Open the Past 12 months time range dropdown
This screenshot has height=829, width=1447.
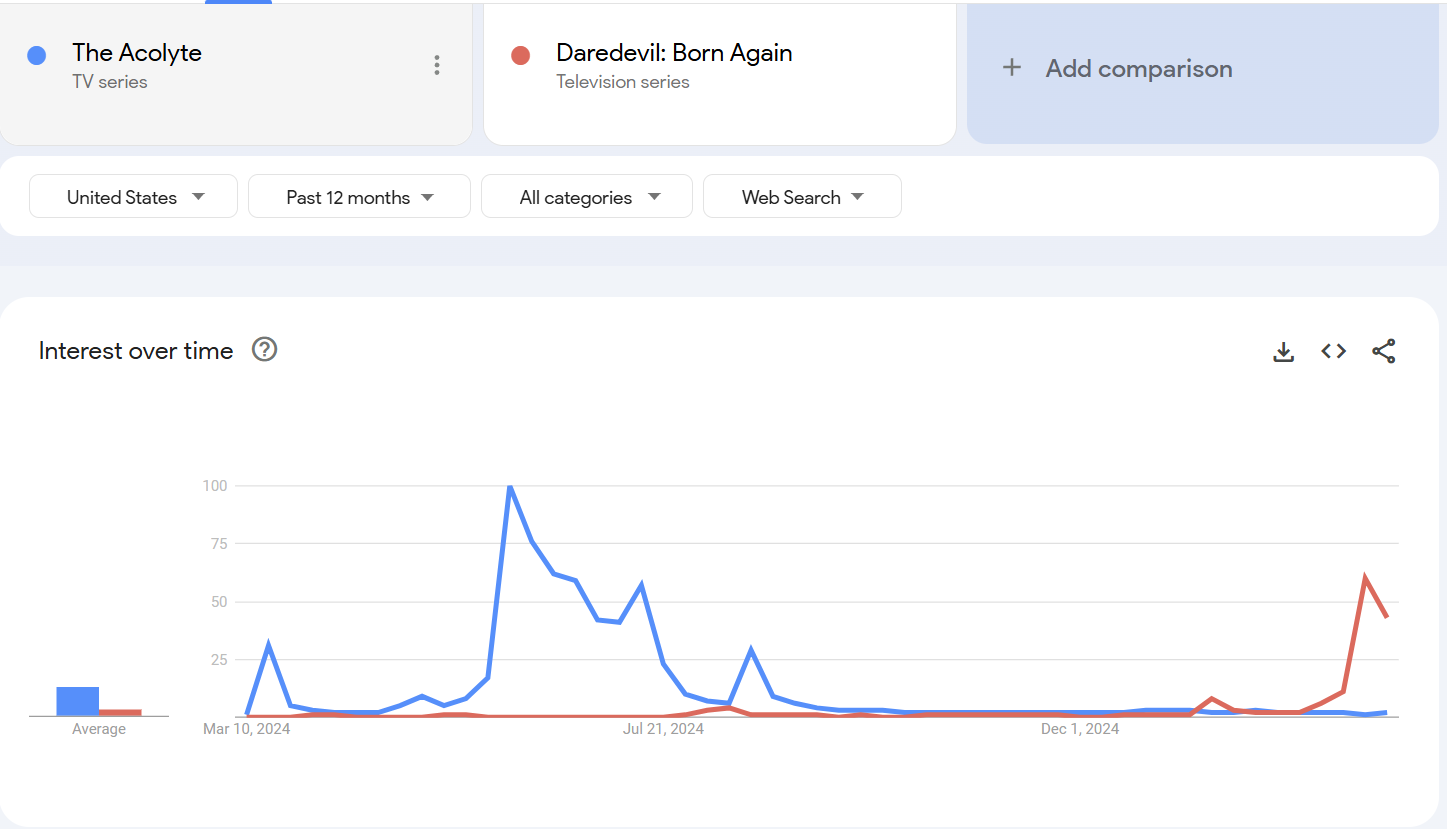359,196
